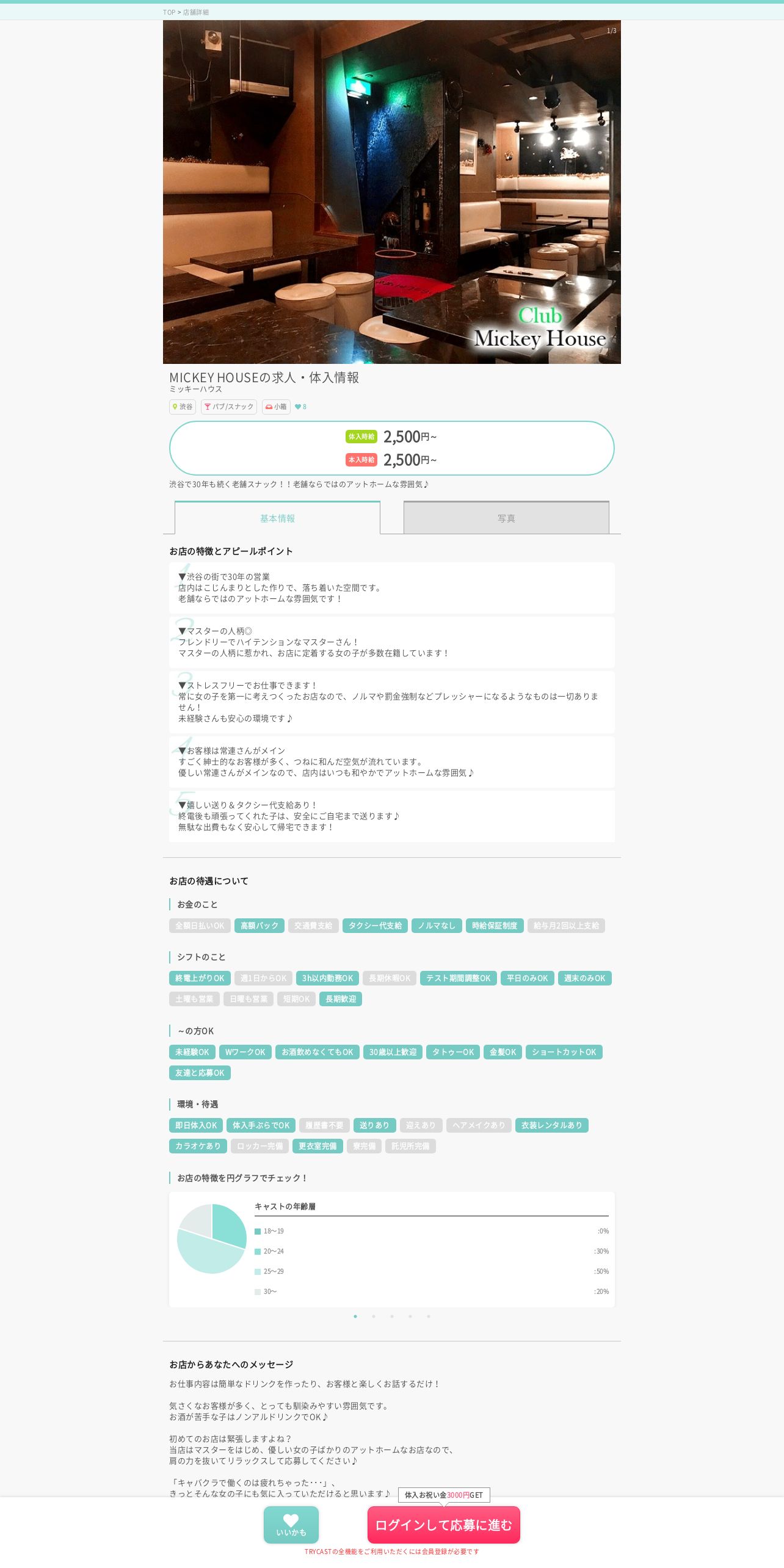Click the 30歳以上歓迎 tag
784x1568 pixels.
(393, 1052)
